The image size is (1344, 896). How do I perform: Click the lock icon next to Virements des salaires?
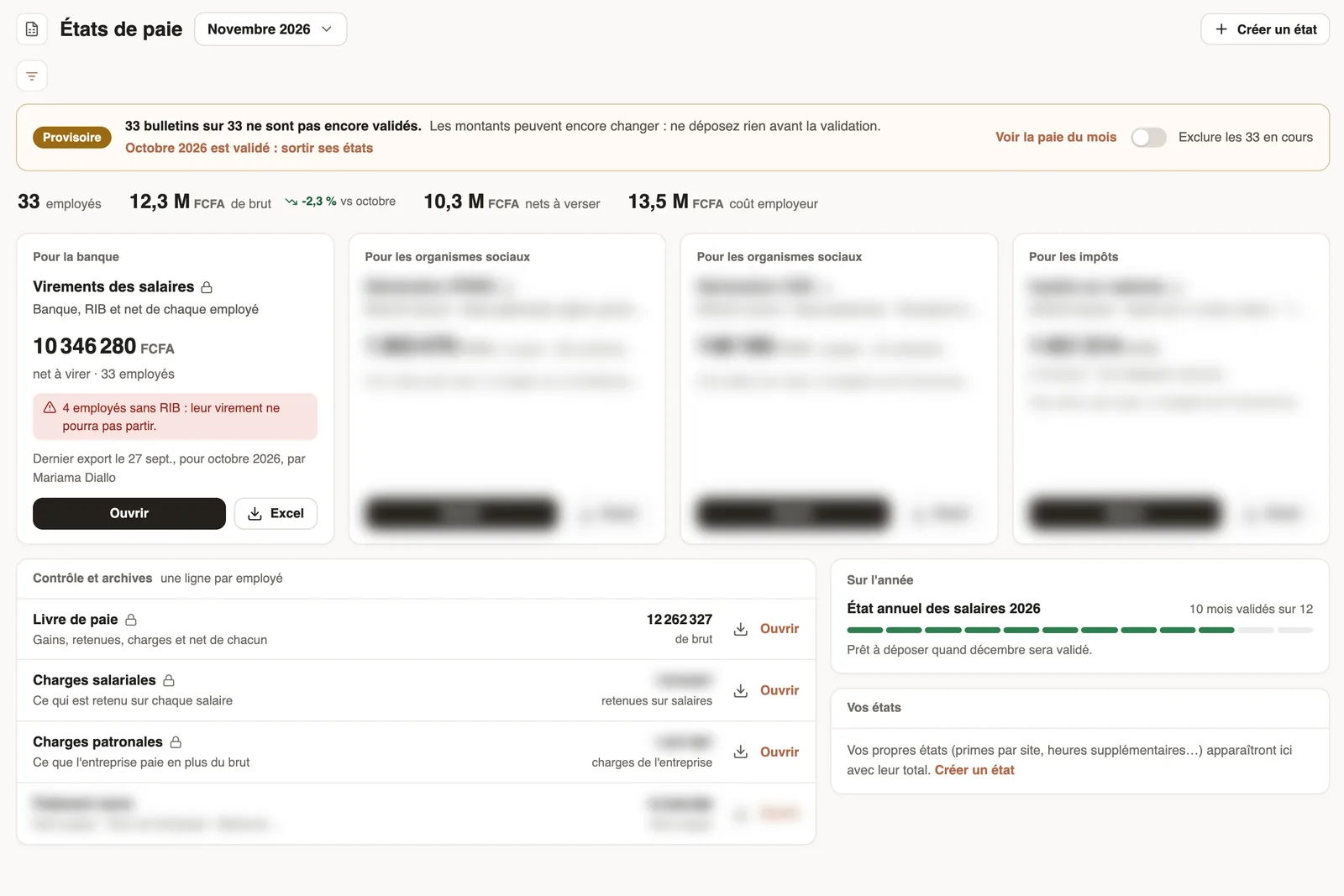[x=207, y=287]
